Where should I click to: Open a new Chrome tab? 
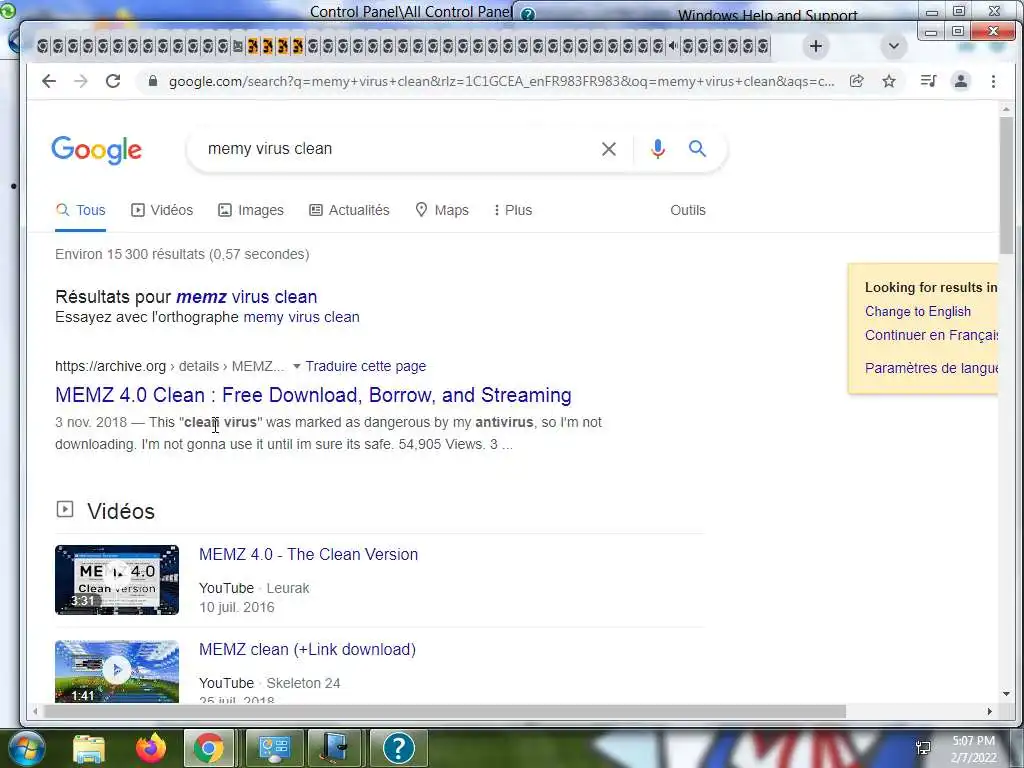click(x=816, y=46)
